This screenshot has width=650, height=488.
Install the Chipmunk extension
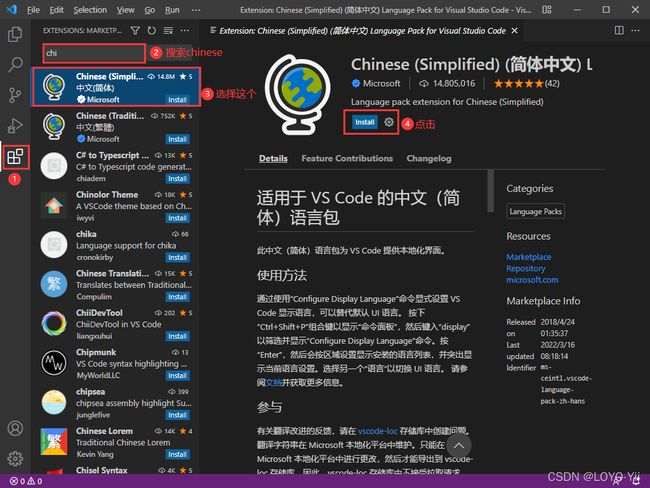tap(177, 375)
